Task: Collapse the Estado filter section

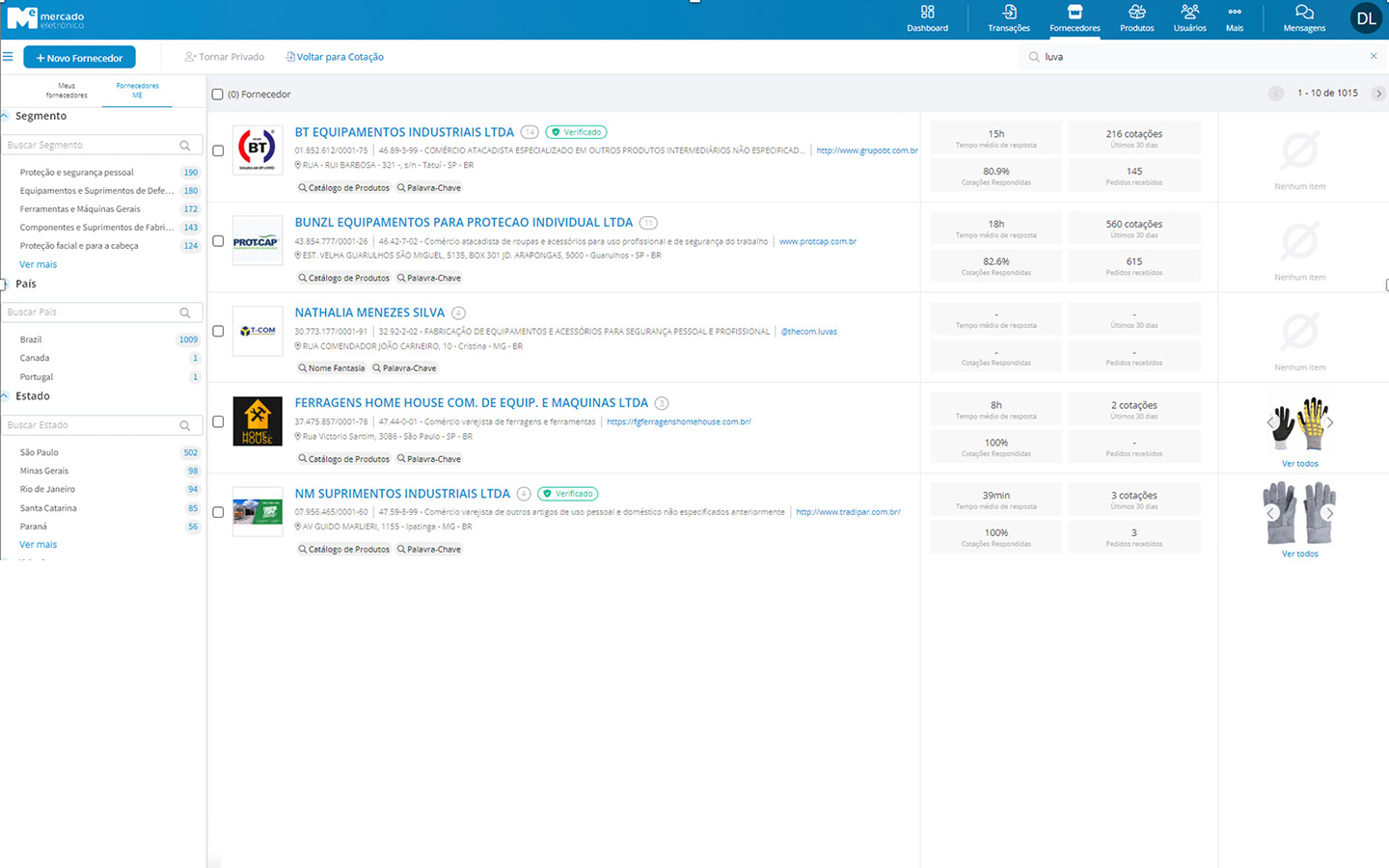Action: pyautogui.click(x=6, y=396)
